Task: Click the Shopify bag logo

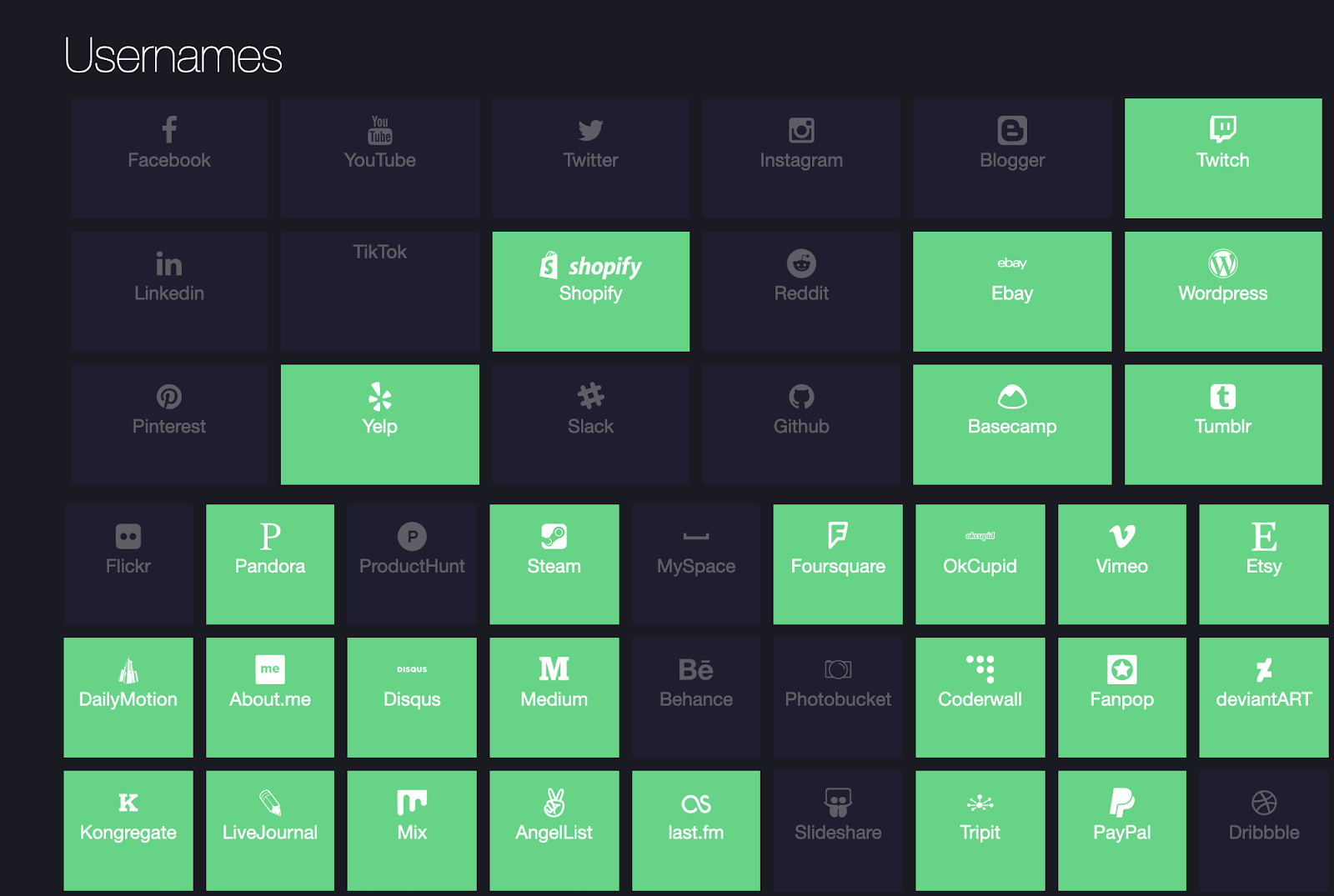Action: tap(549, 265)
